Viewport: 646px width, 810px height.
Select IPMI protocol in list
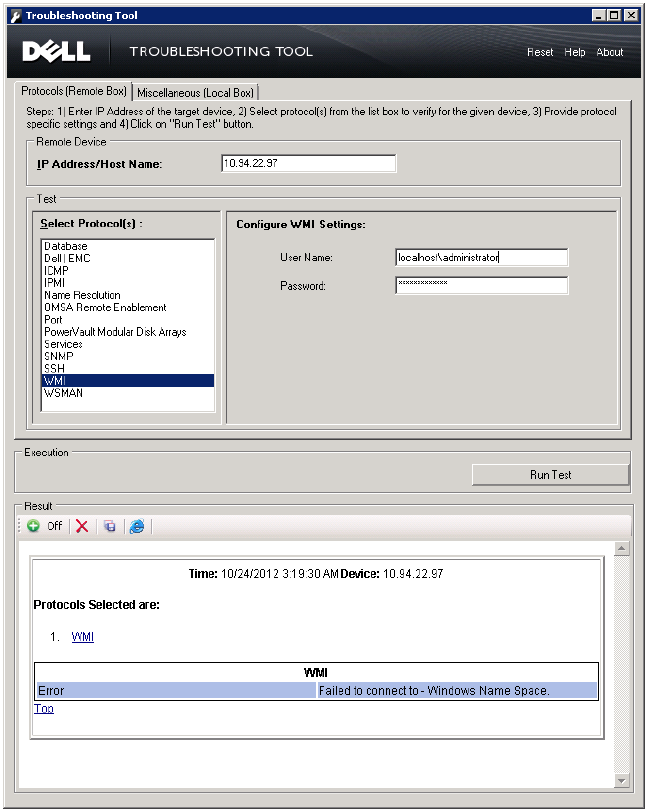click(x=128, y=283)
